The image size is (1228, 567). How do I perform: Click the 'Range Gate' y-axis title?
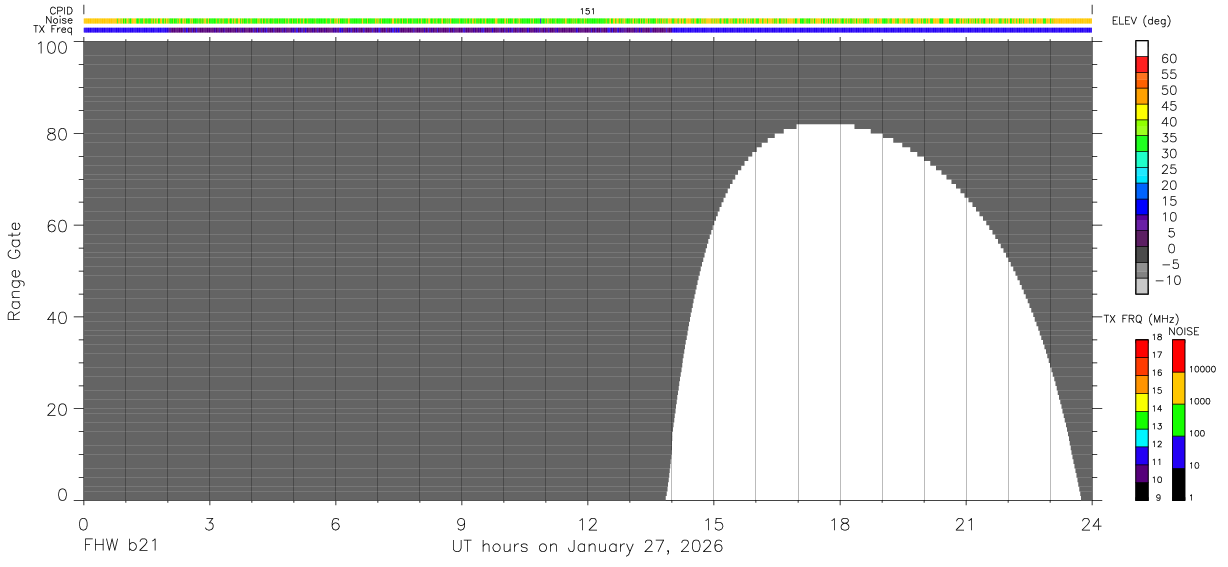(15, 271)
